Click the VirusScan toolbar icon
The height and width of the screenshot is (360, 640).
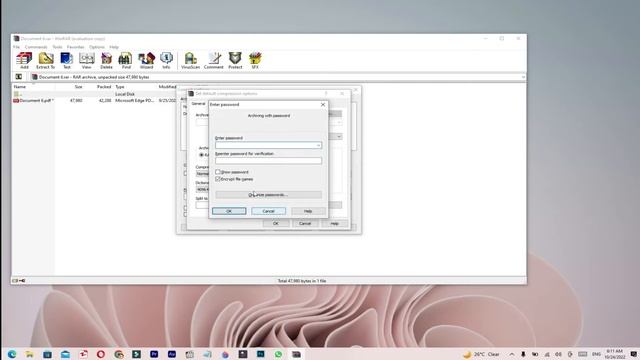click(190, 60)
